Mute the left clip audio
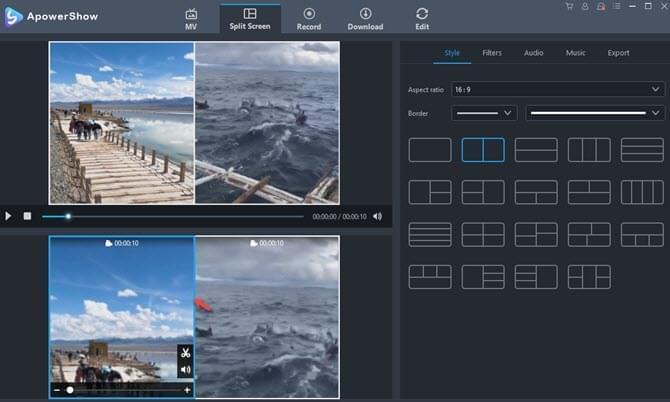Screen dimensions: 670x402 point(185,370)
